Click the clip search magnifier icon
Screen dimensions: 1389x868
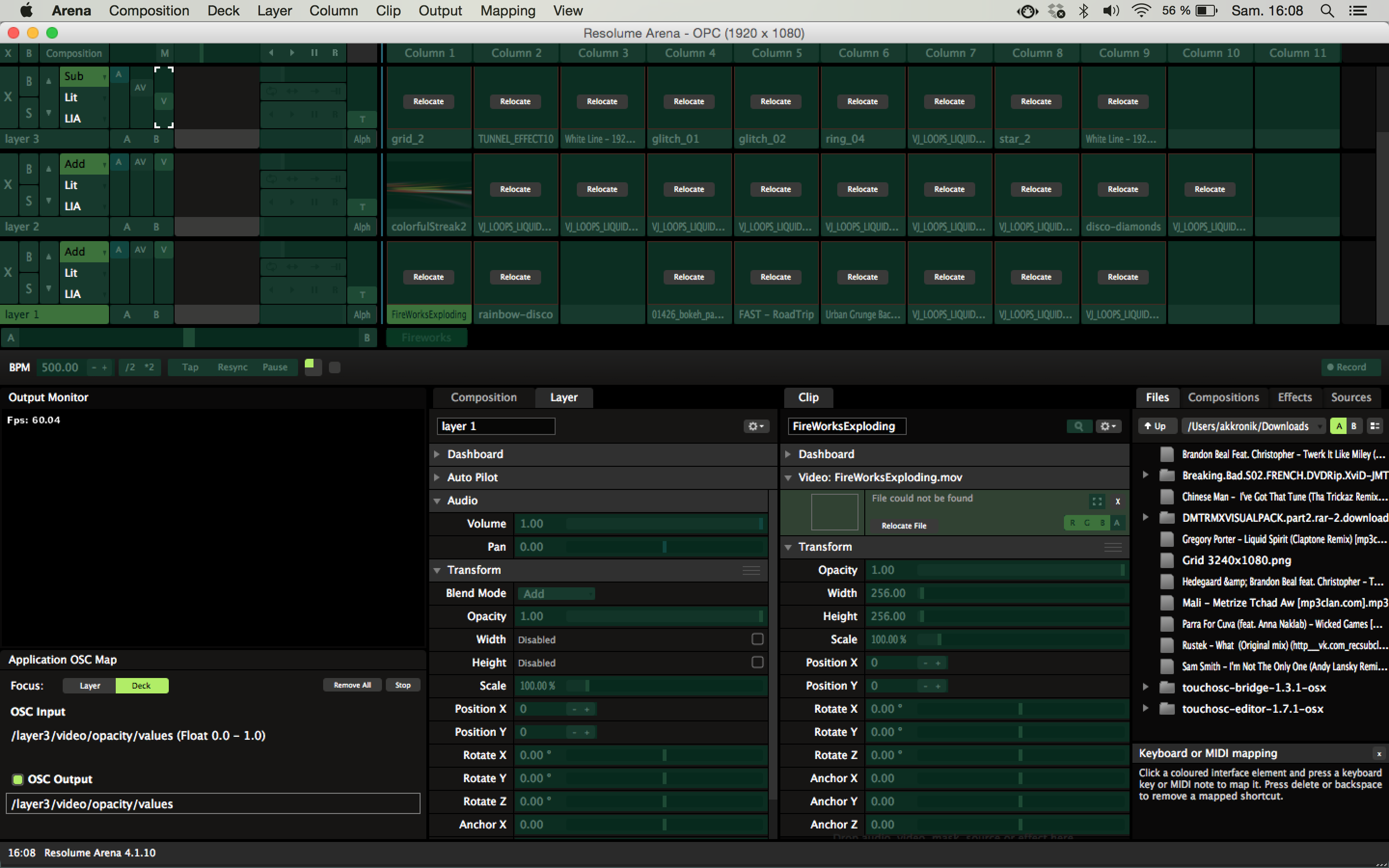click(x=1078, y=426)
